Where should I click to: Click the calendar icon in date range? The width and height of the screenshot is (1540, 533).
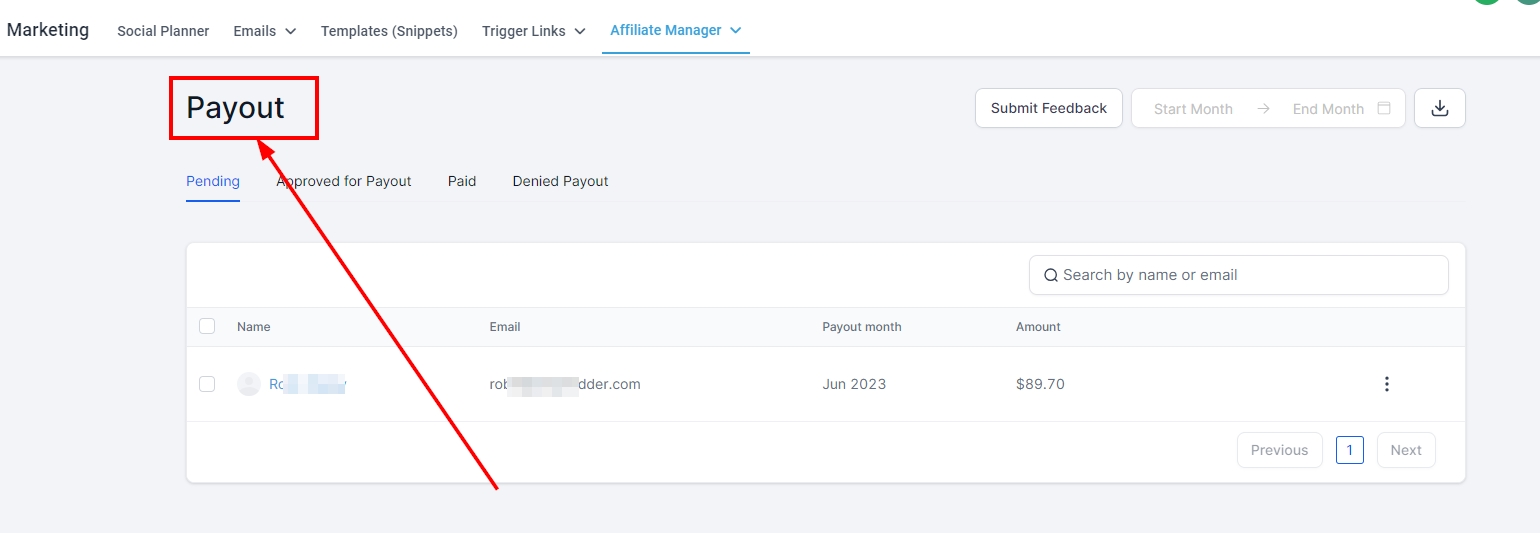1384,108
